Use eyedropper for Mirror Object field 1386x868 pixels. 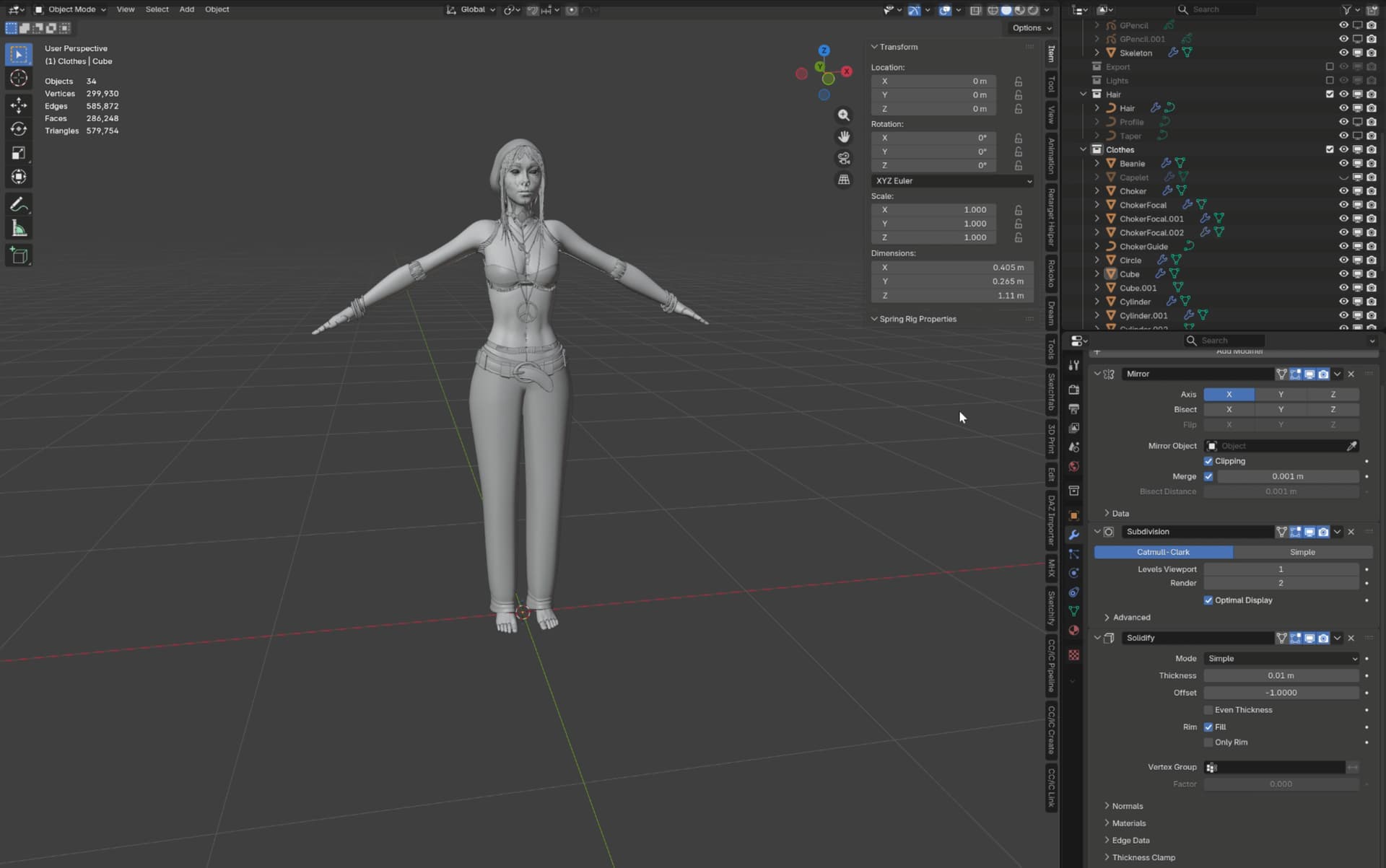1351,446
